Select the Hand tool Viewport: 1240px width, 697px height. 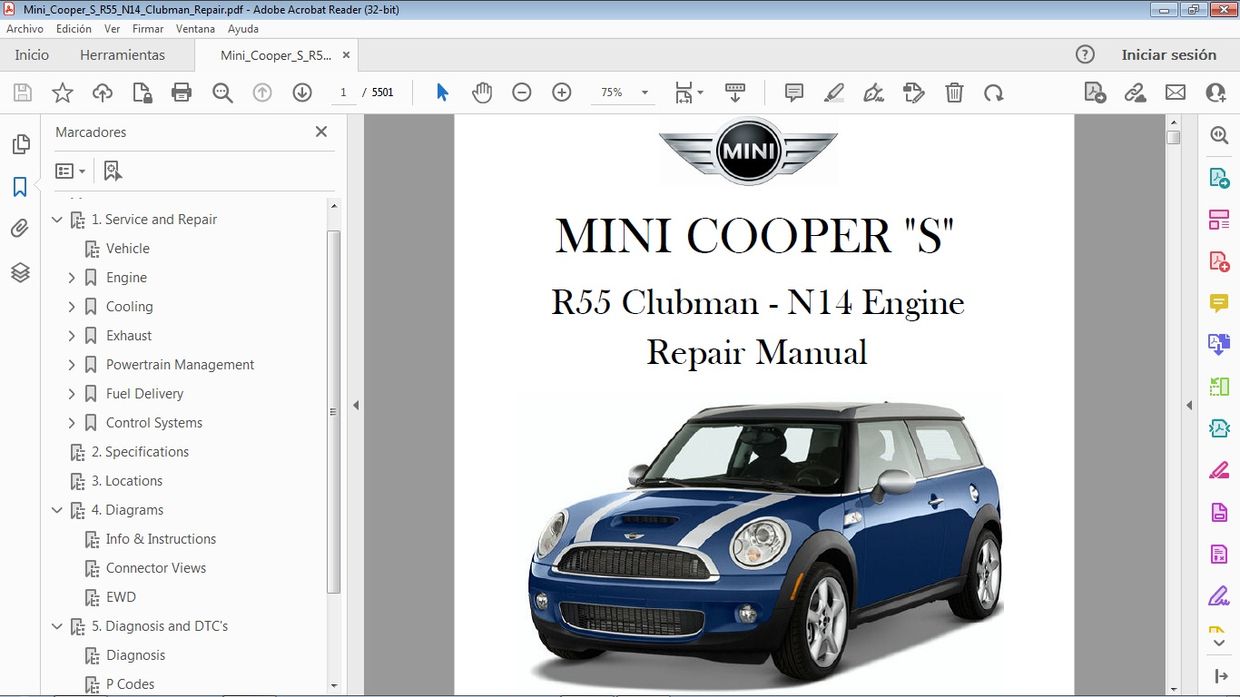click(x=482, y=92)
